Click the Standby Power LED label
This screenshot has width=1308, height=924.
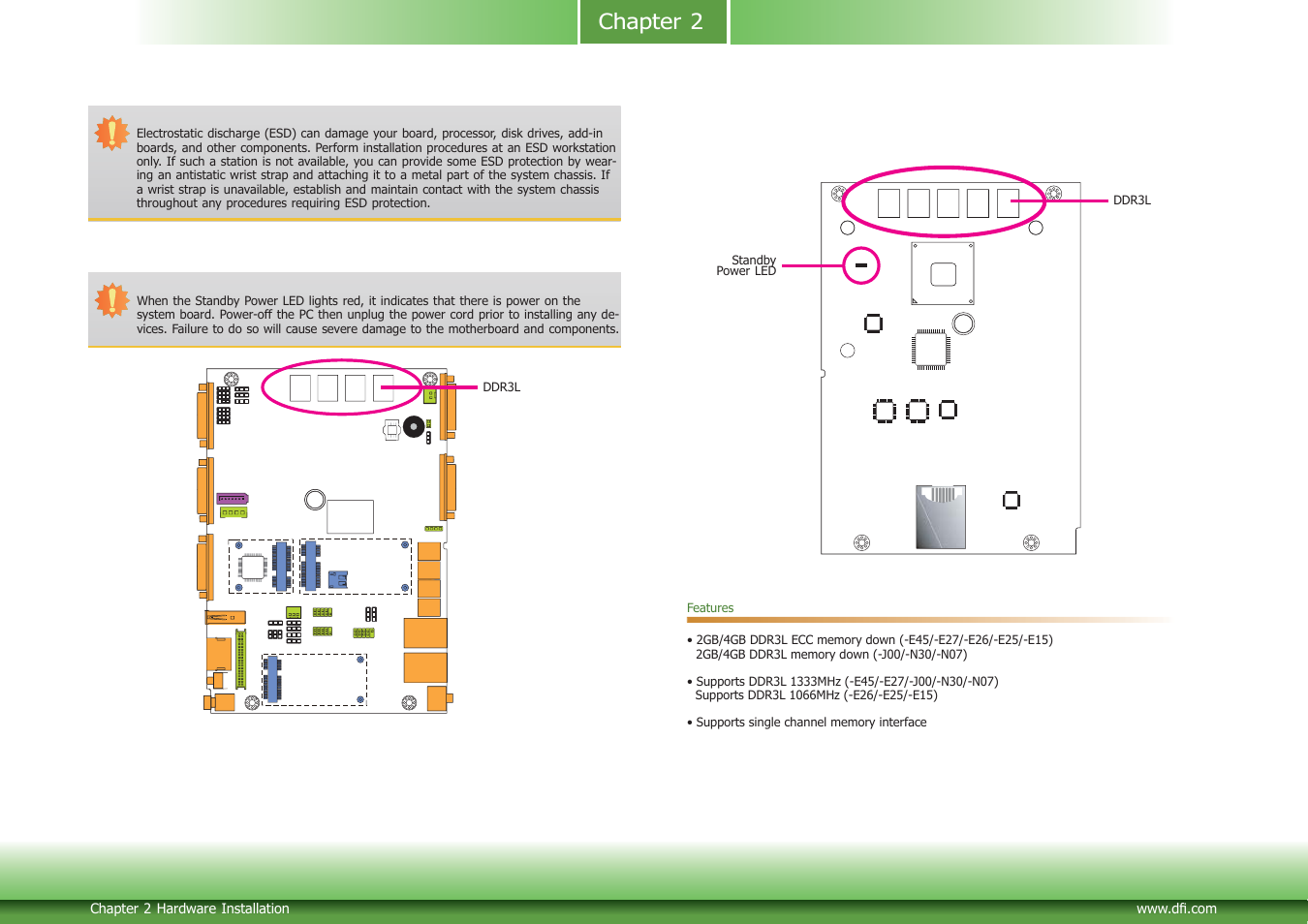746,265
